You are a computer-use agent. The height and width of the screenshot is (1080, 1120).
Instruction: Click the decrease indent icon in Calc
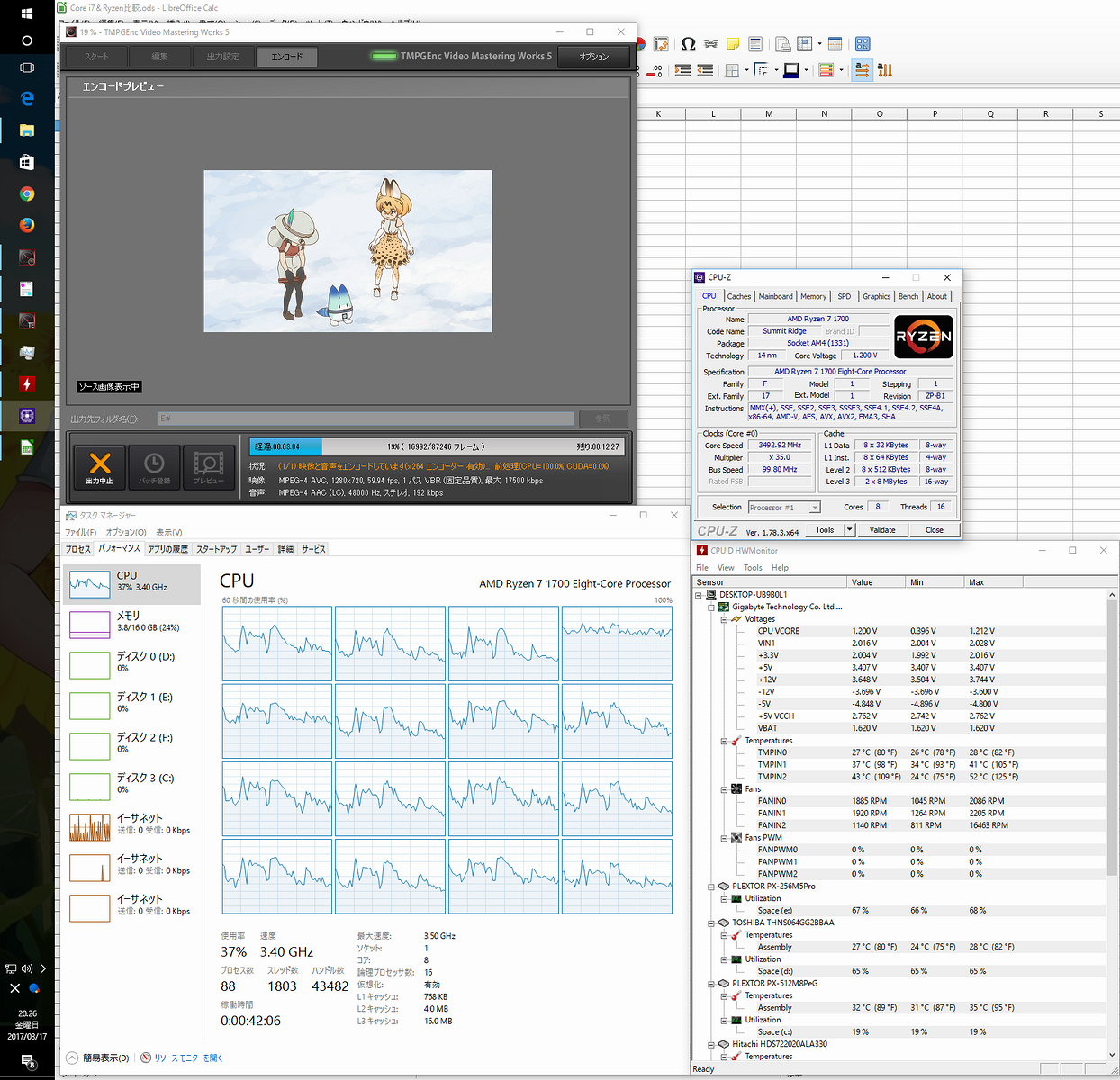coord(705,70)
